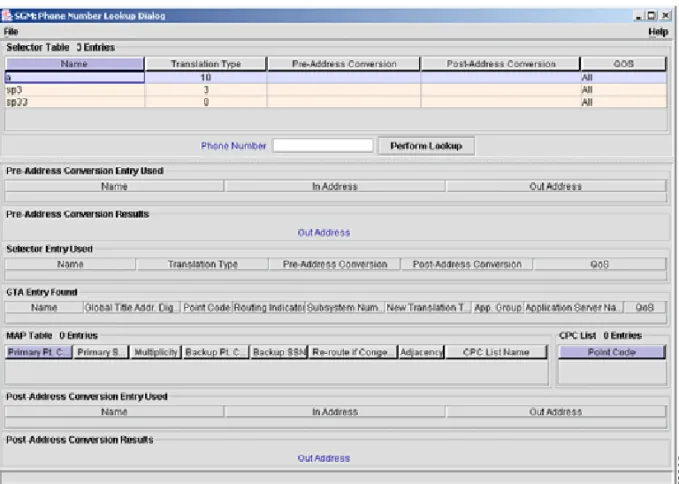The image size is (679, 484).
Task: Click Global Title Addr. Dig header
Action: (131, 307)
